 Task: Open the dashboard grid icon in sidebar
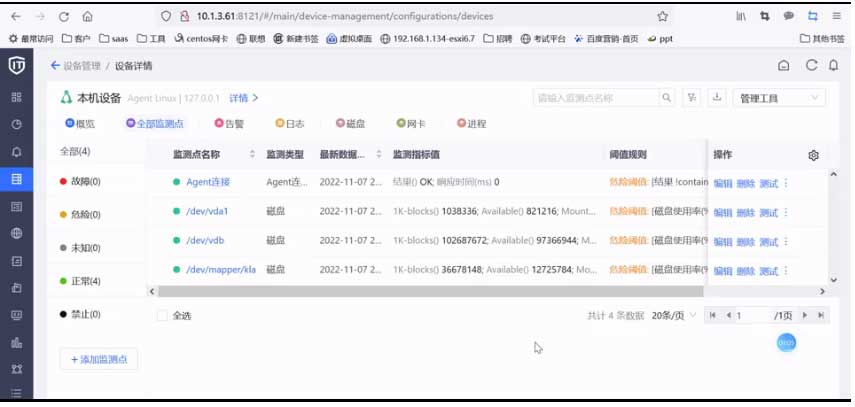(16, 97)
